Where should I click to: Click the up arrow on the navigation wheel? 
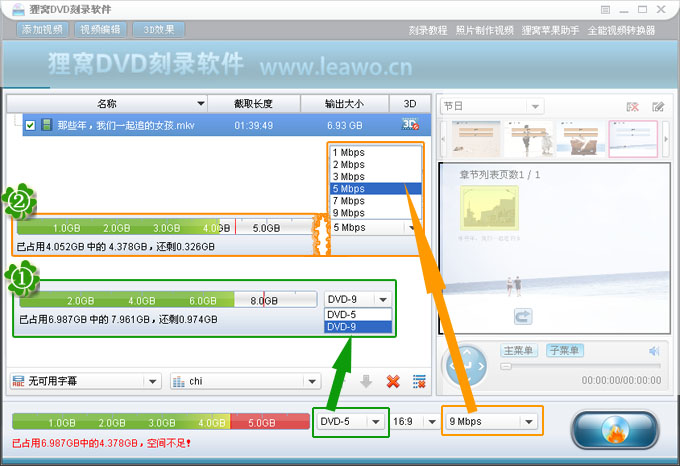click(x=467, y=352)
